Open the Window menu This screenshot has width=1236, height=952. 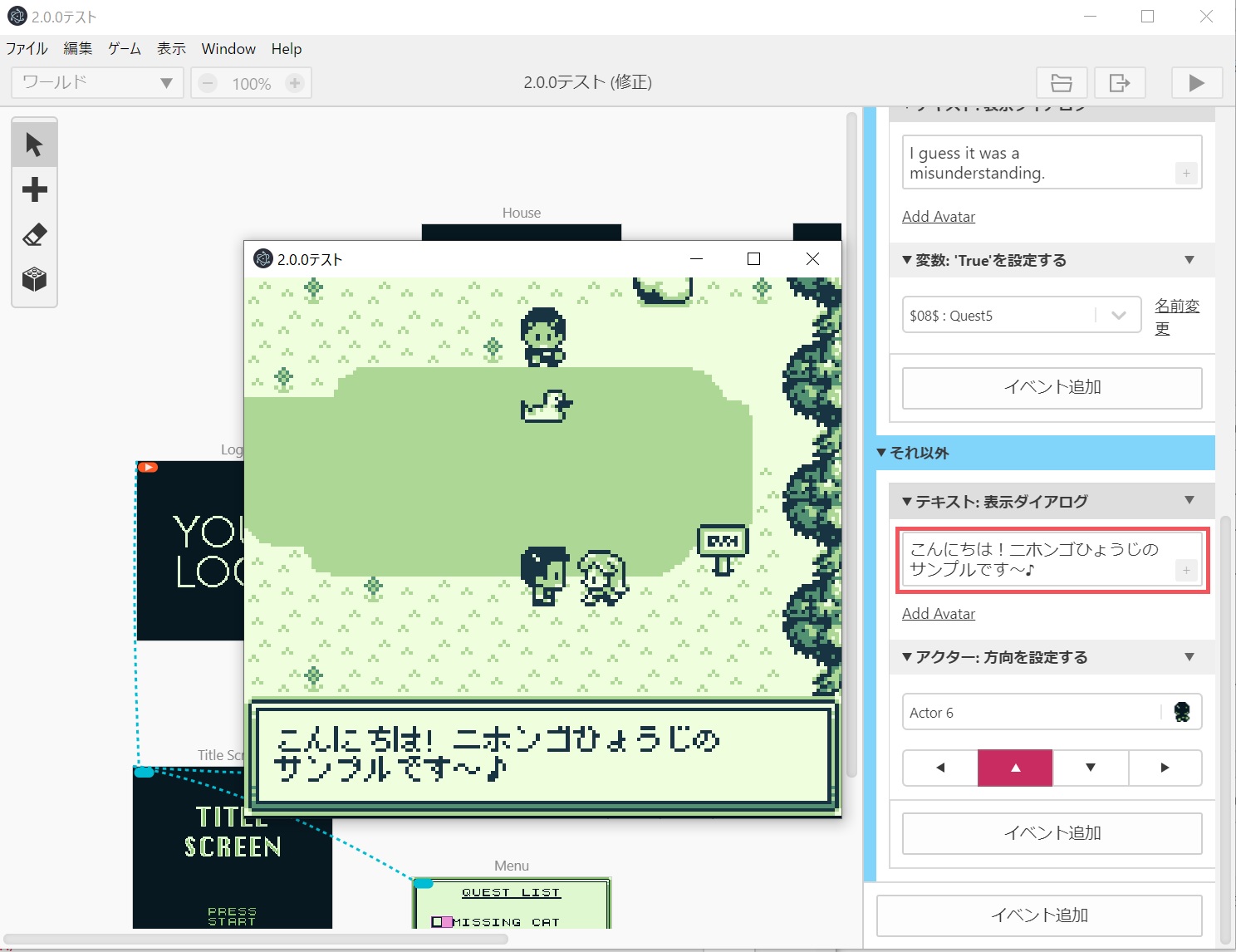coord(228,48)
